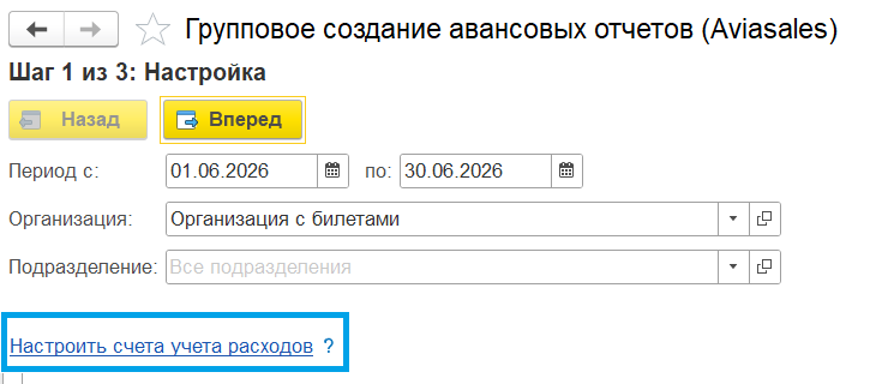Click the Организация: field label
Screen dimensions: 876x384
point(71,220)
